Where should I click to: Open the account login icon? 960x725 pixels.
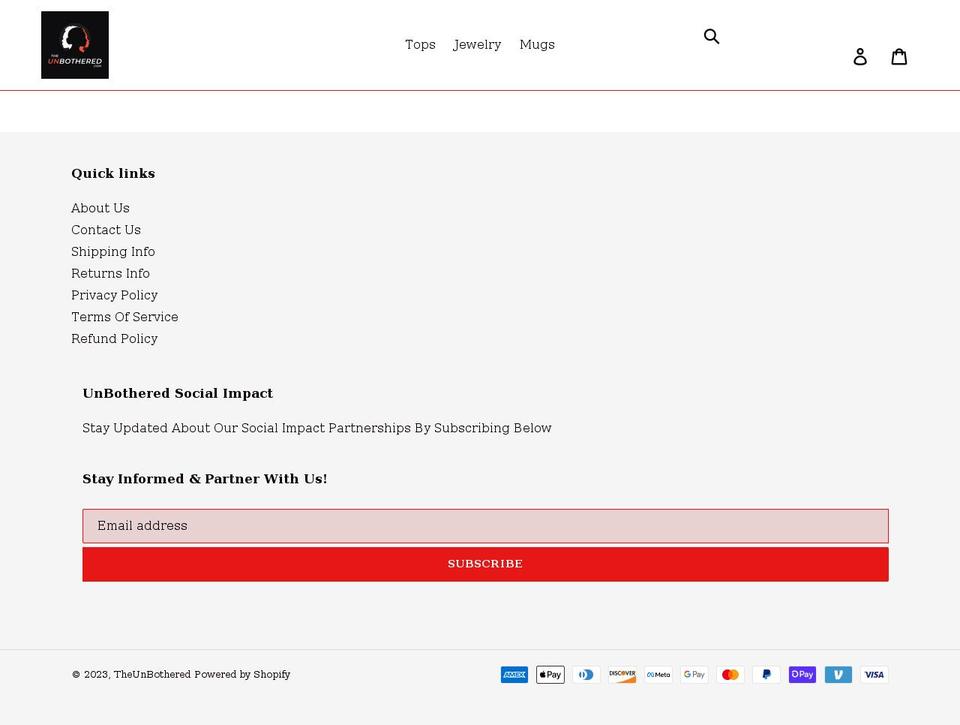[x=860, y=56]
